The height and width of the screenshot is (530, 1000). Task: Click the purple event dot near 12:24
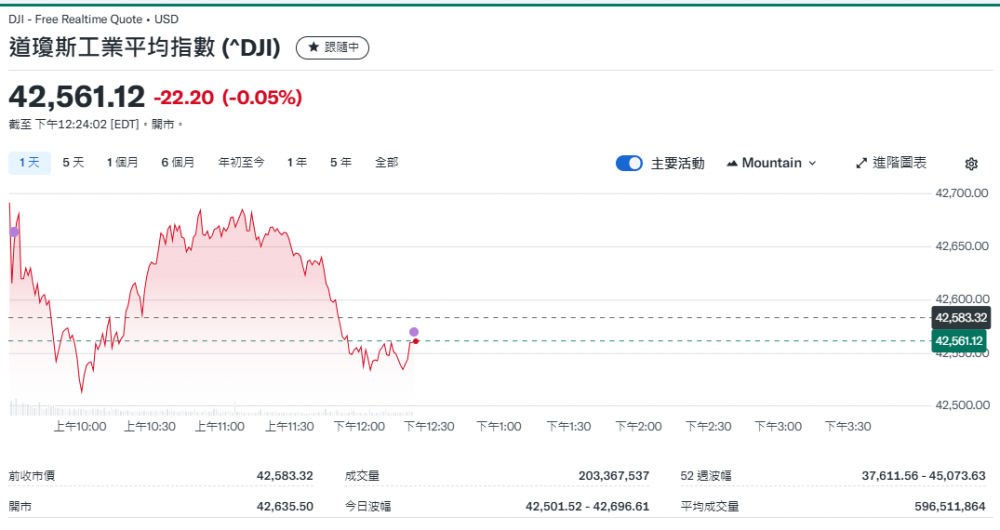point(414,331)
